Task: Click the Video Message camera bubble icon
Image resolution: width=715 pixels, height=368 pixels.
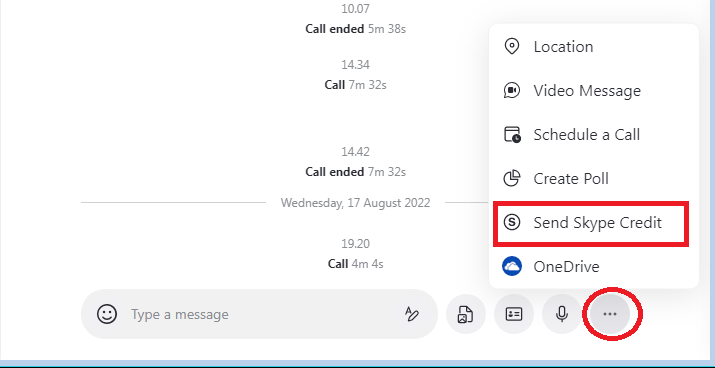Action: point(512,90)
